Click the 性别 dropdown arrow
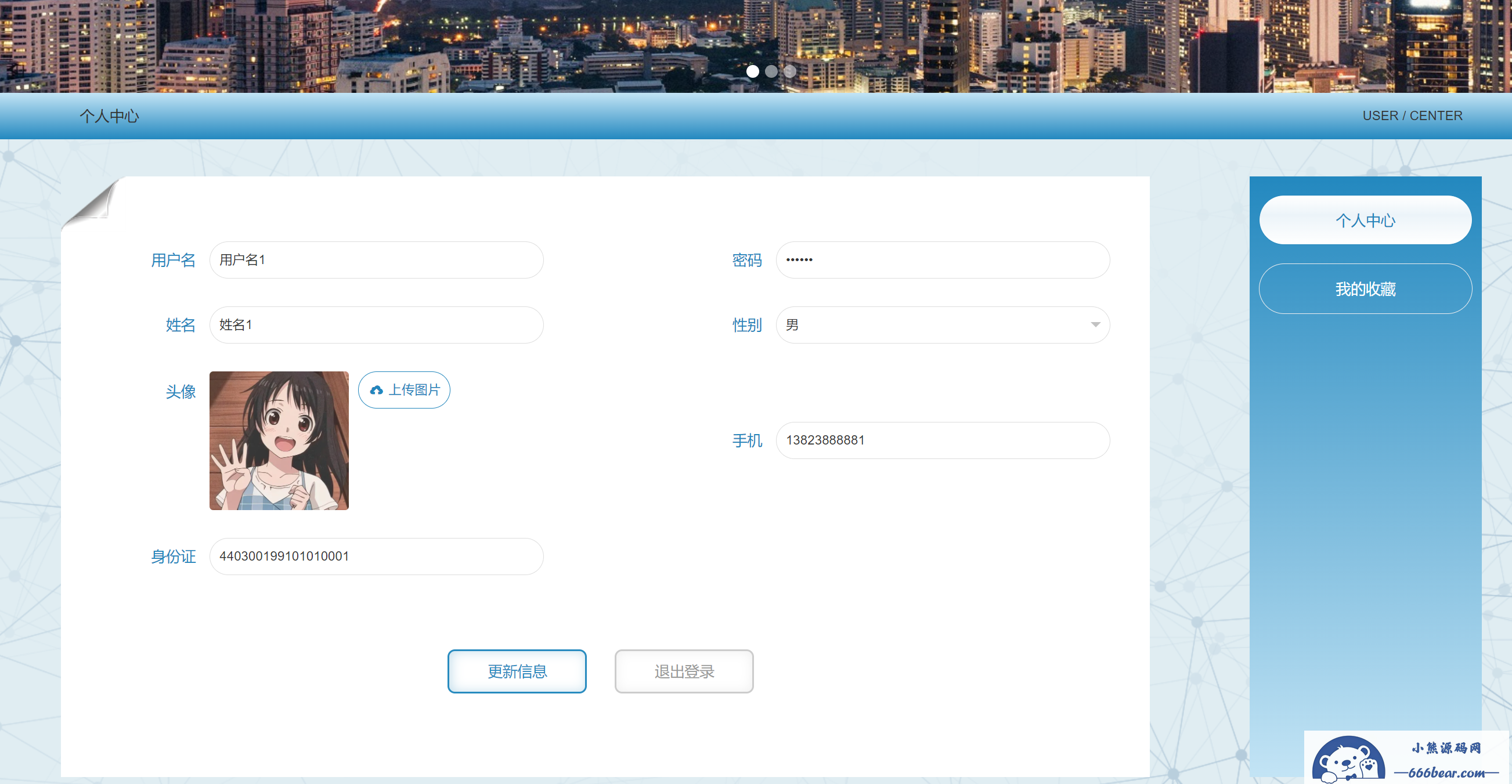 [1095, 324]
